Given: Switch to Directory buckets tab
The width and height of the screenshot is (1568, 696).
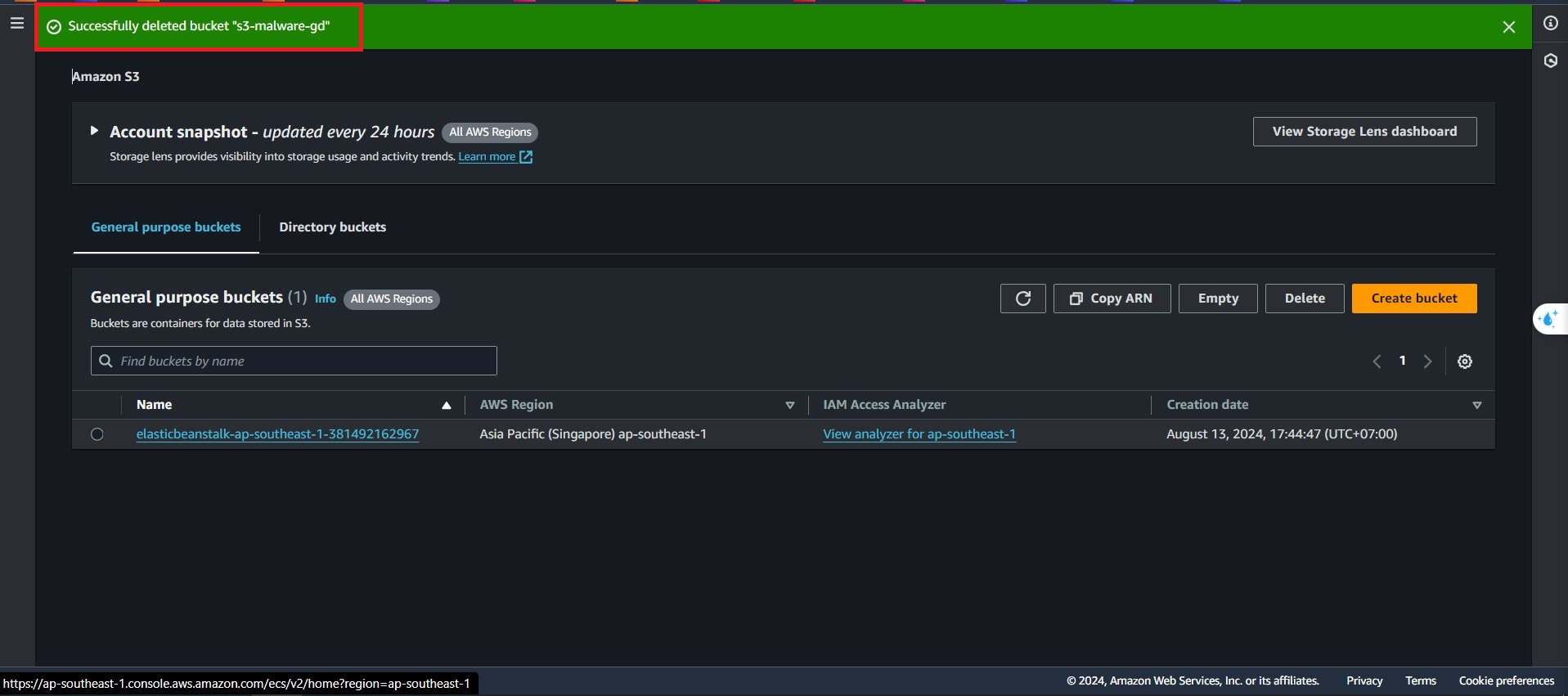Looking at the screenshot, I should click(x=332, y=227).
